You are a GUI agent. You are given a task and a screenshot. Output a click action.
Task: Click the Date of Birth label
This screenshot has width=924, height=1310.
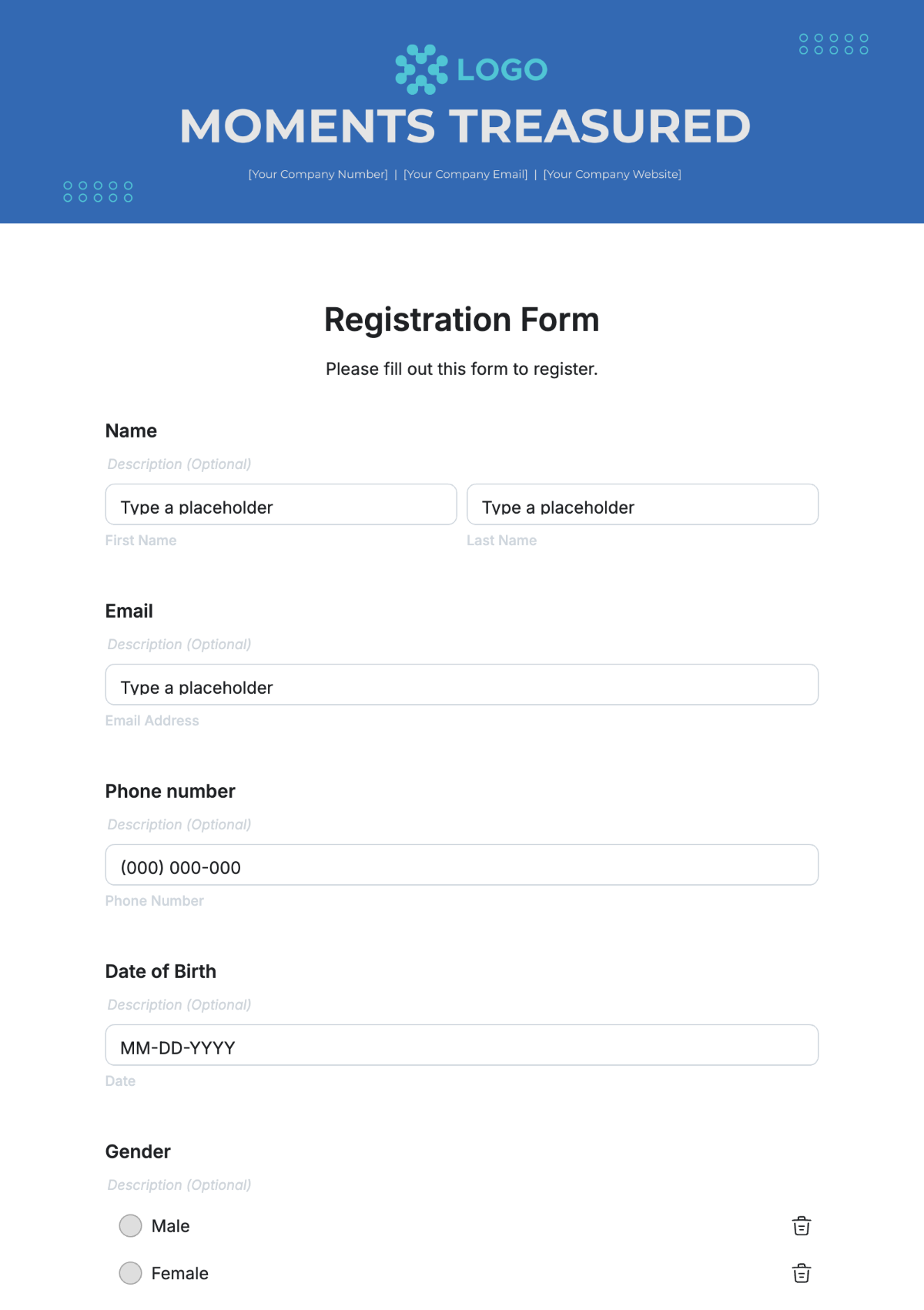pyautogui.click(x=161, y=972)
